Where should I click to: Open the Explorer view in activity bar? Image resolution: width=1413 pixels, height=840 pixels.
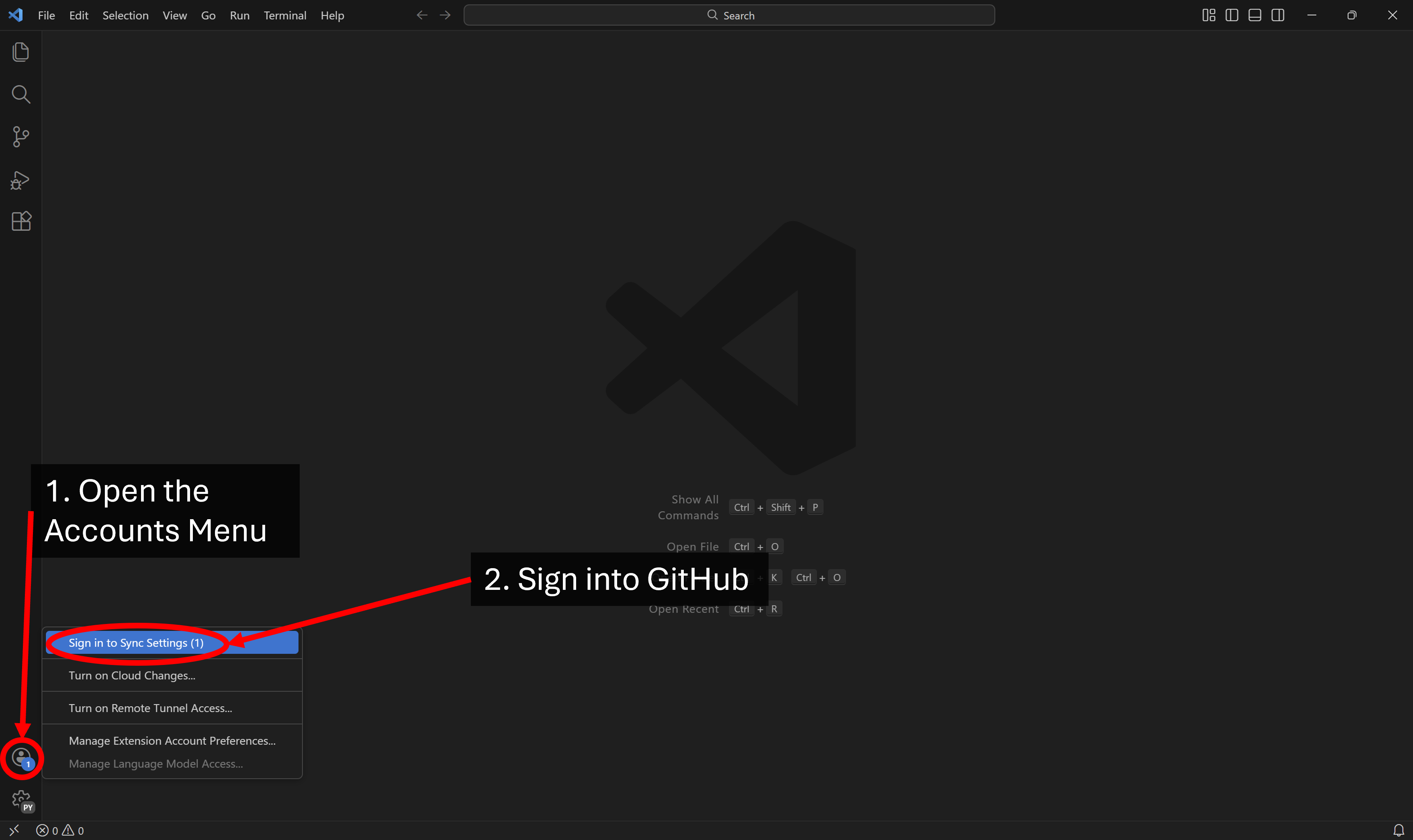click(21, 52)
